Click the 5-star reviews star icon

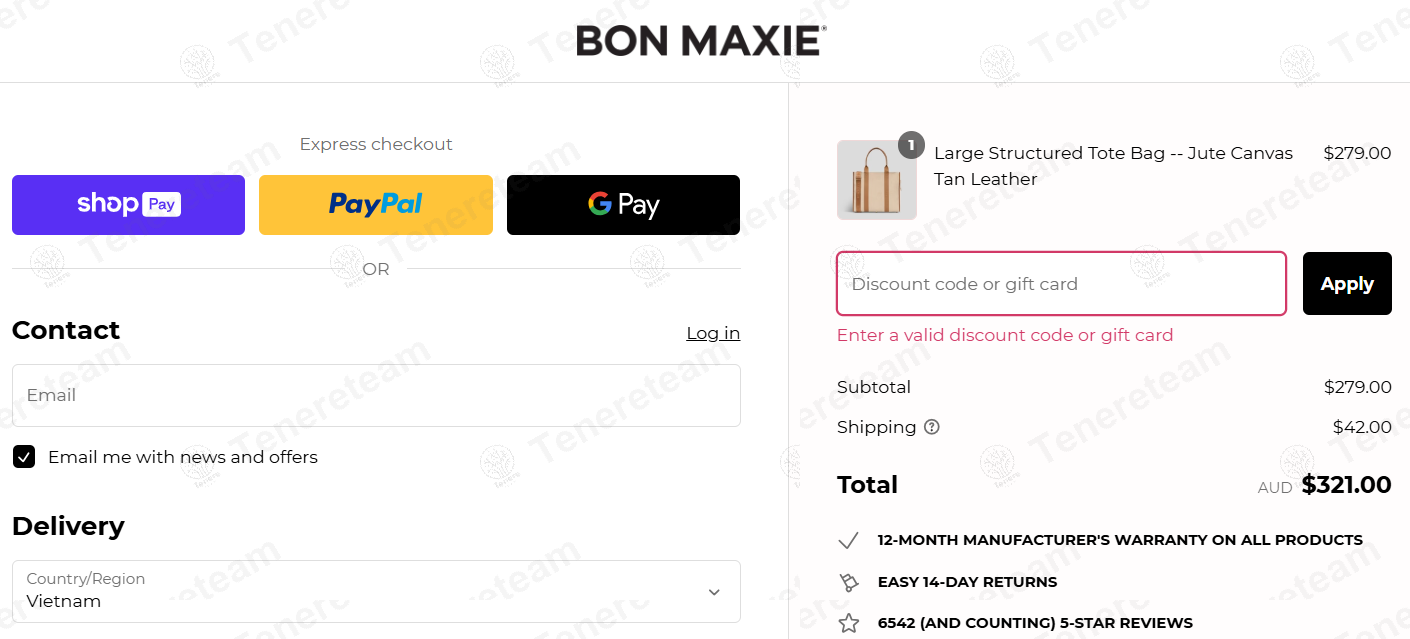849,623
